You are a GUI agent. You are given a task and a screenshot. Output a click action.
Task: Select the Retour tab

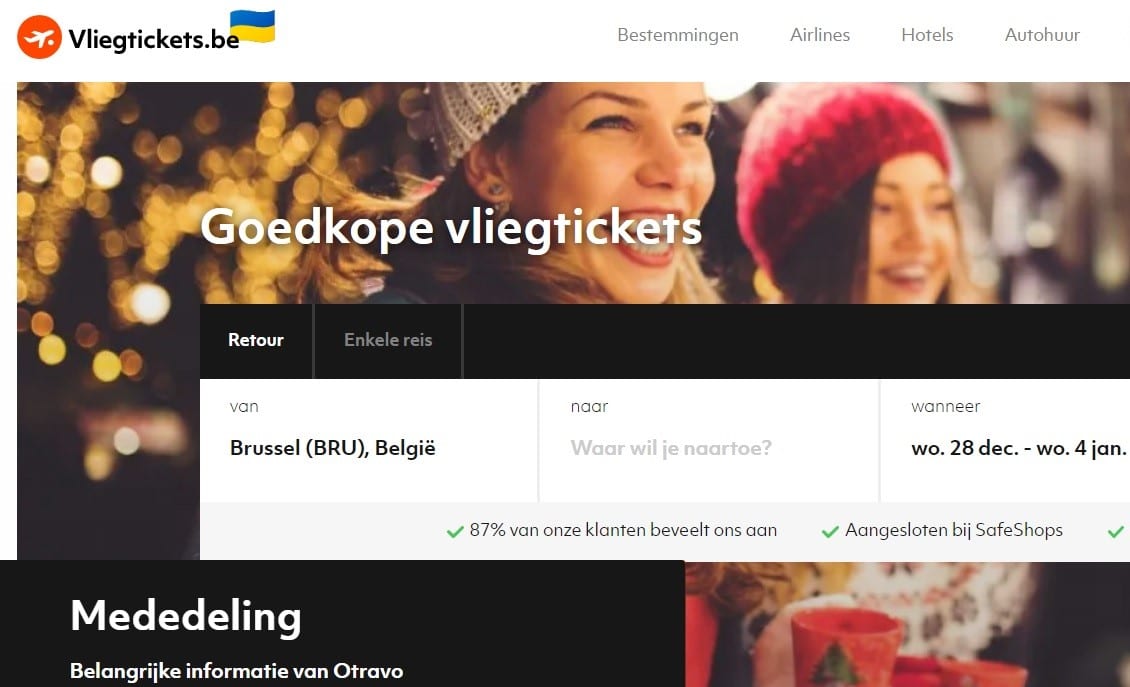point(256,340)
